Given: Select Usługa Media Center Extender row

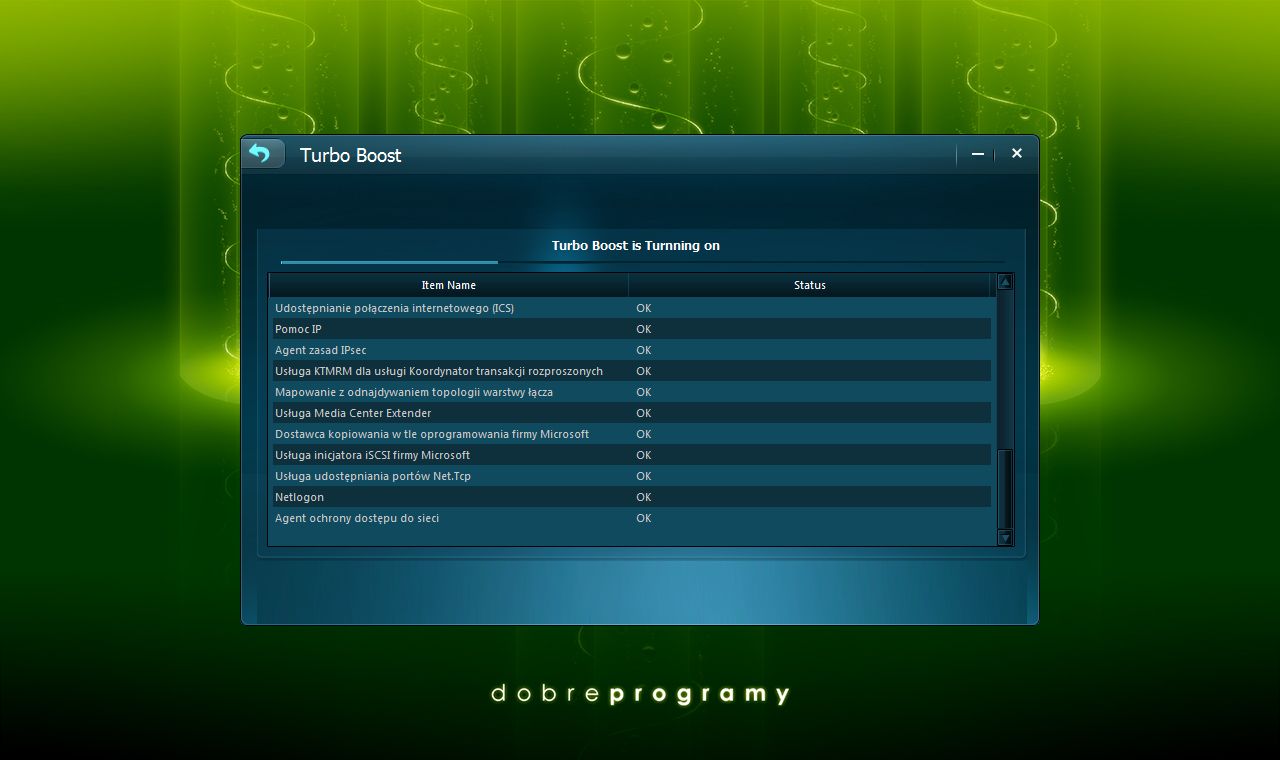Looking at the screenshot, I should coord(630,413).
